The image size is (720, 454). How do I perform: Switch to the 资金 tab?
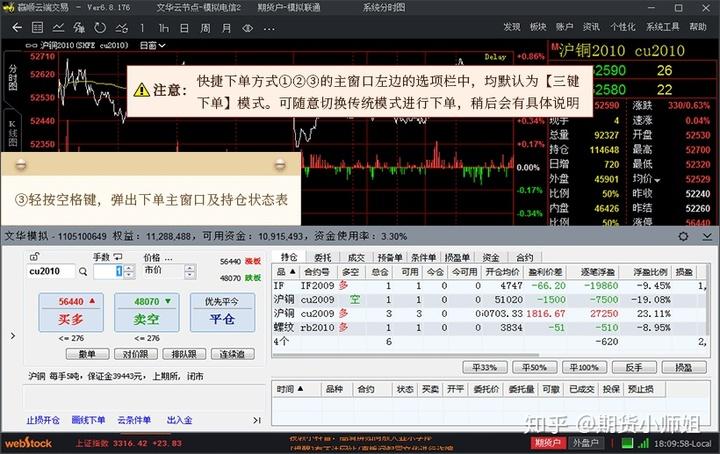[491, 258]
